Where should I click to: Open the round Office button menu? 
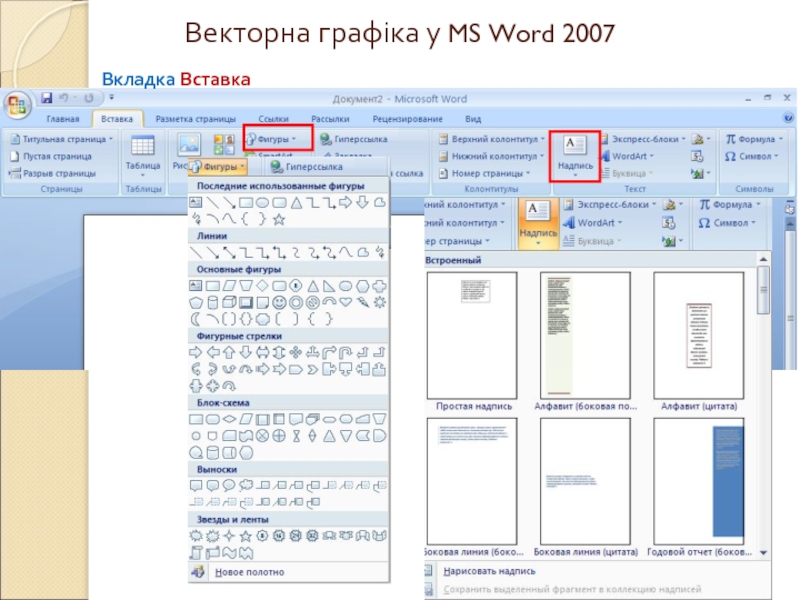pos(17,104)
